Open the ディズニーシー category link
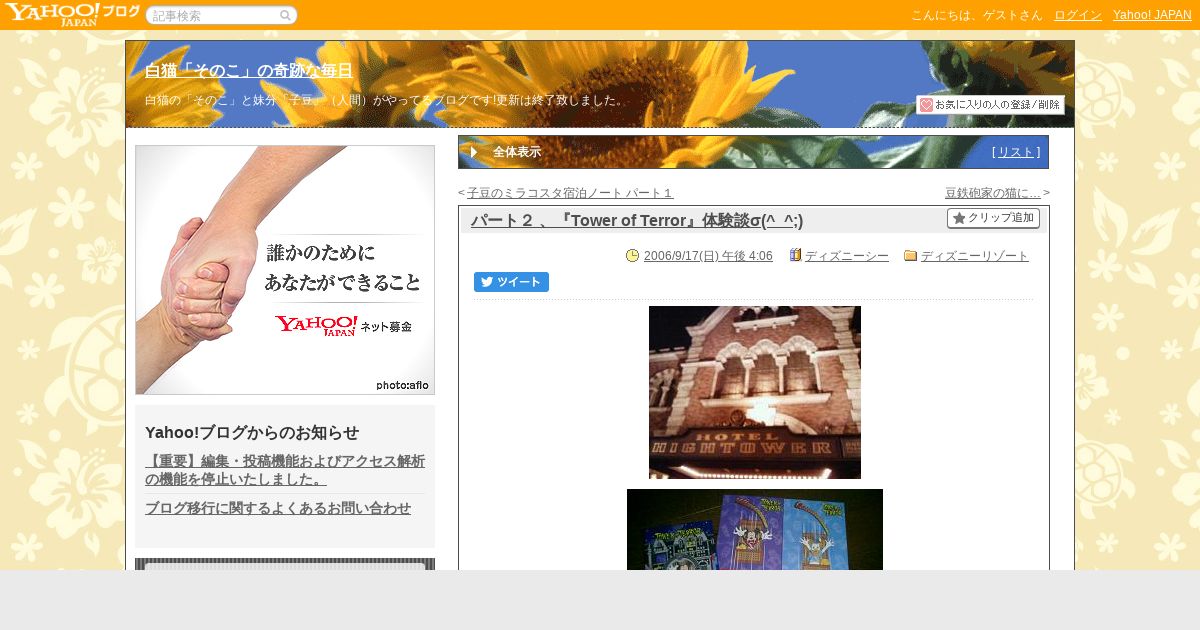This screenshot has width=1200, height=630. point(847,256)
